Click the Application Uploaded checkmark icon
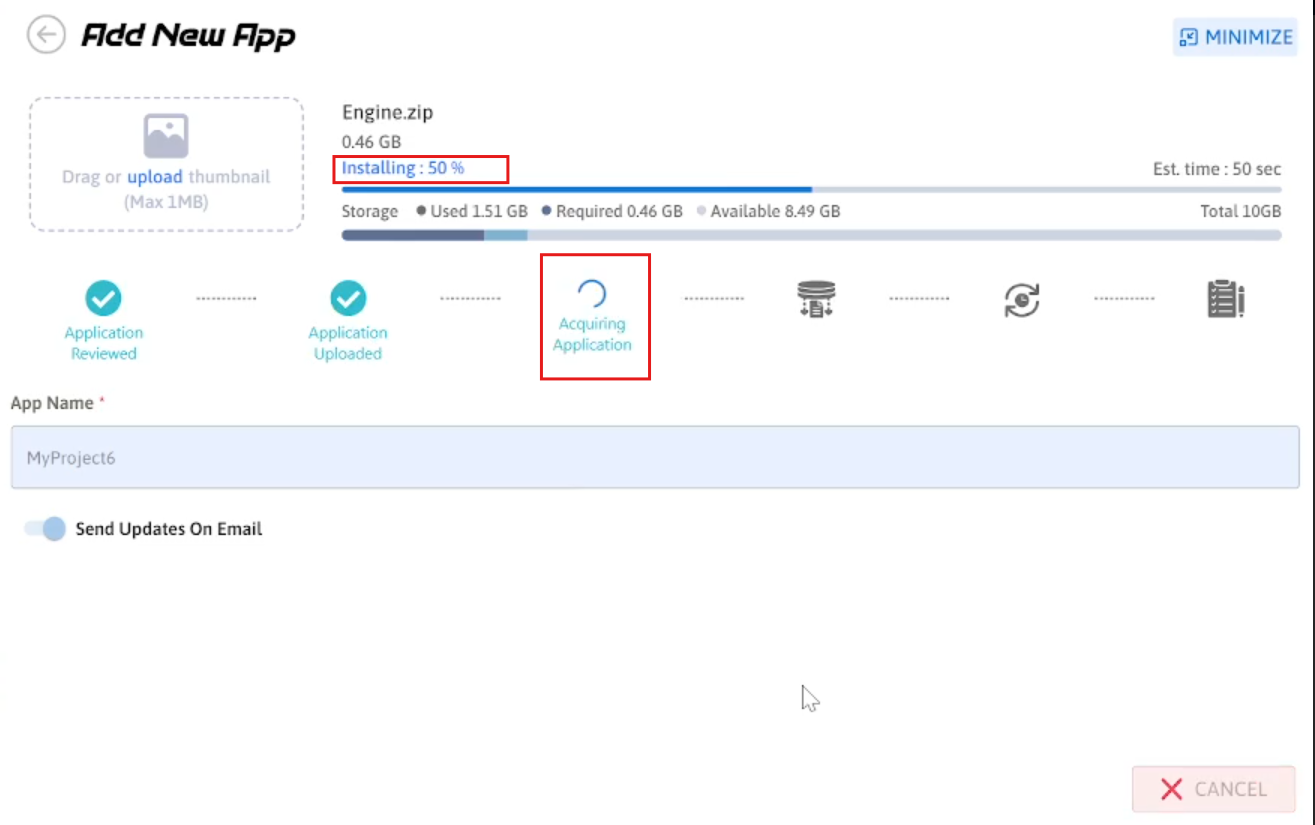The width and height of the screenshot is (1315, 825). [x=348, y=297]
